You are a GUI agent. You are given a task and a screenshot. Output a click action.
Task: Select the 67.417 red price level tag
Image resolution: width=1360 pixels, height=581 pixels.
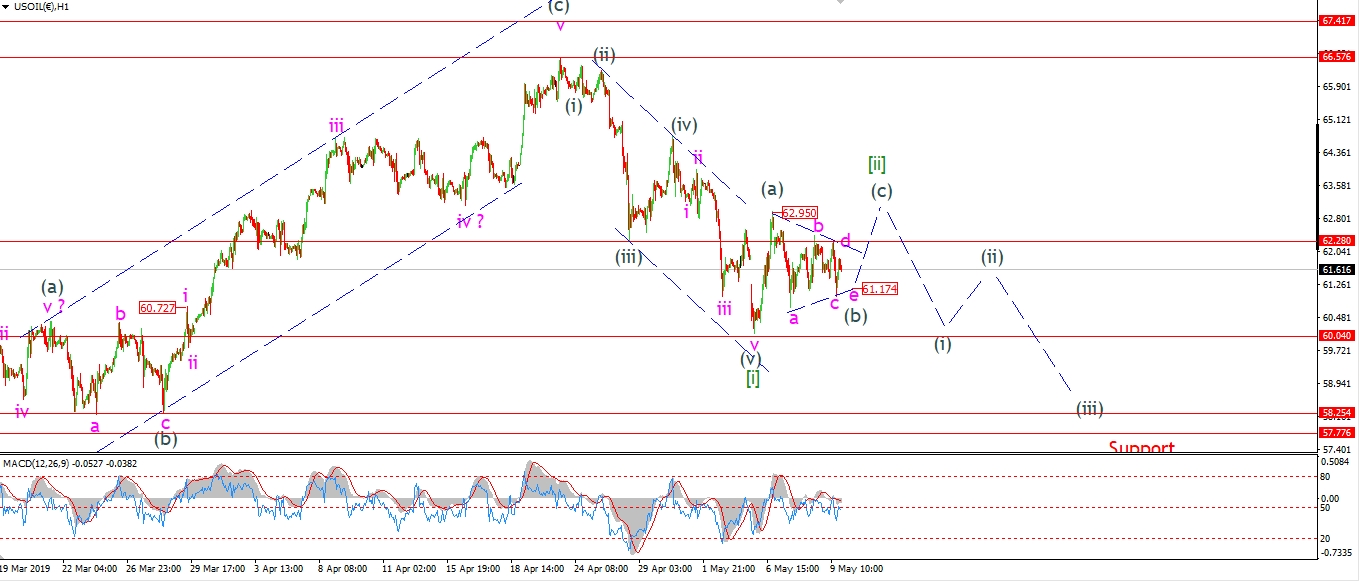(x=1338, y=20)
